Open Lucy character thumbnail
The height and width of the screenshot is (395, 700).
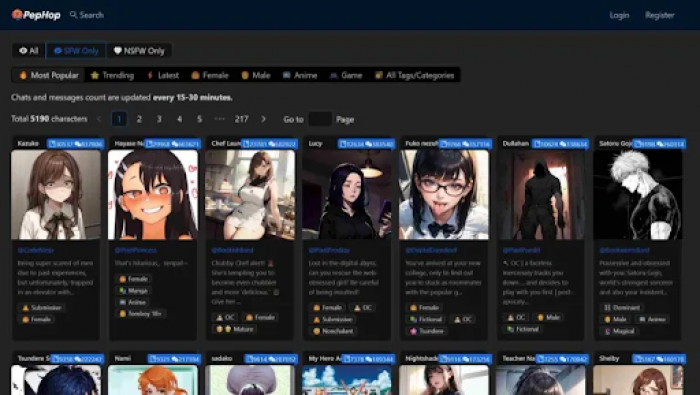click(347, 195)
